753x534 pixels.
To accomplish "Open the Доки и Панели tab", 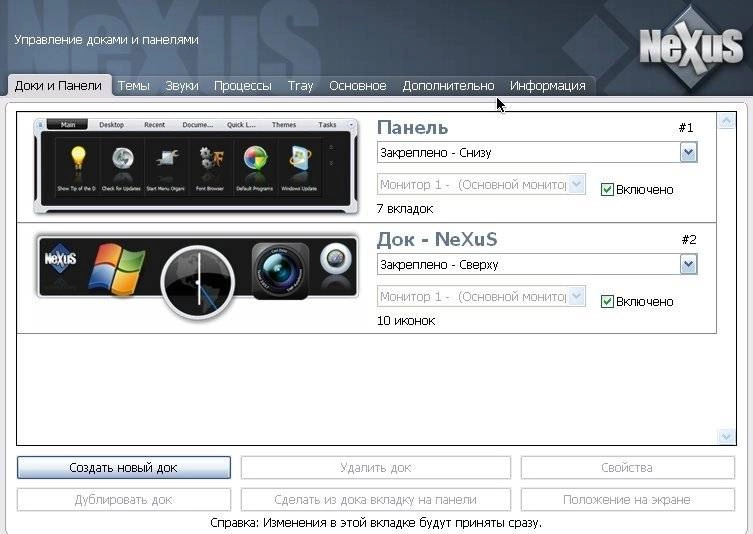I will pos(59,85).
